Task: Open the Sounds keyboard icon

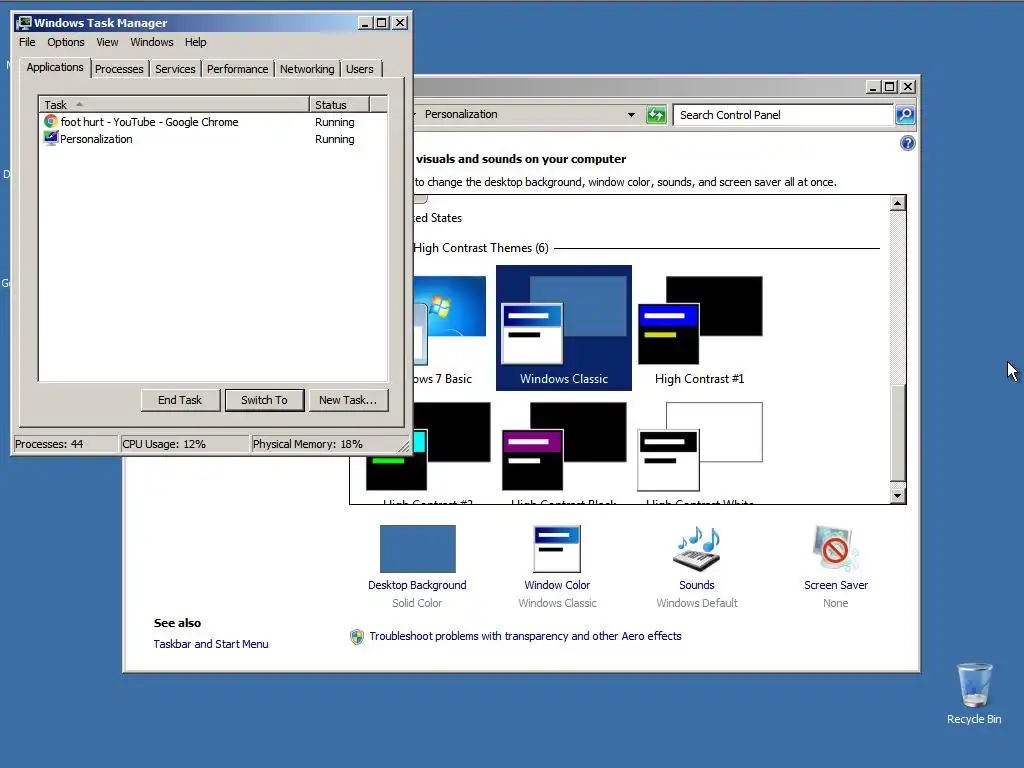Action: click(697, 549)
